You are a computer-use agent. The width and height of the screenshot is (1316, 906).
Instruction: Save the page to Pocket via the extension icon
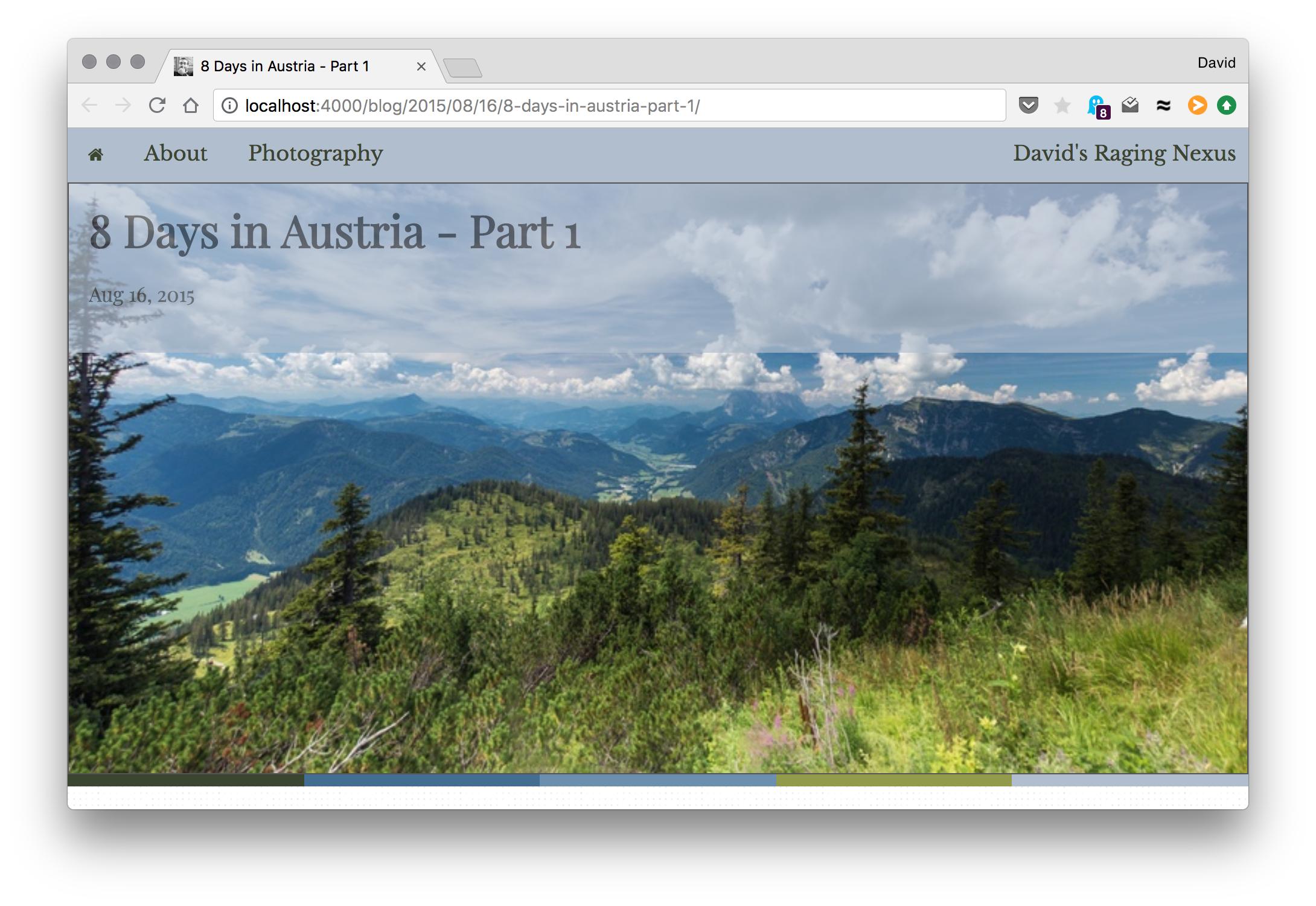point(1029,105)
